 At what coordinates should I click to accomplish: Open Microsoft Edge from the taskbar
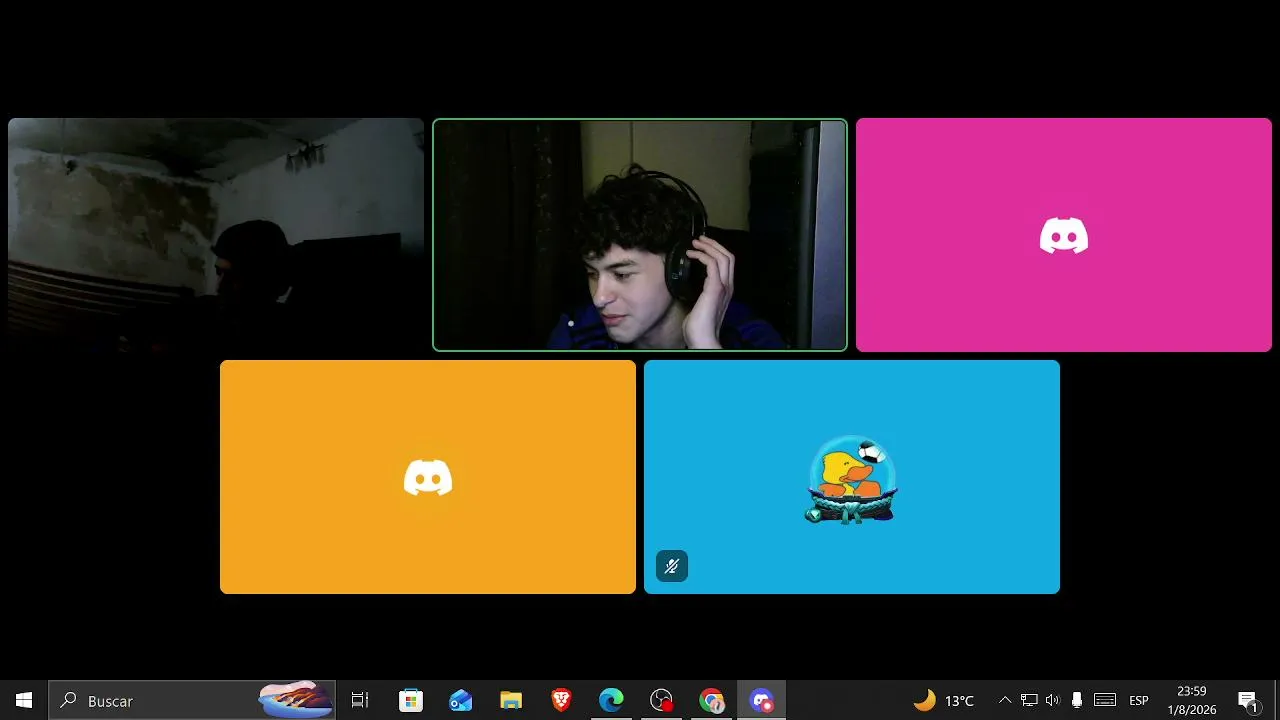click(x=611, y=701)
